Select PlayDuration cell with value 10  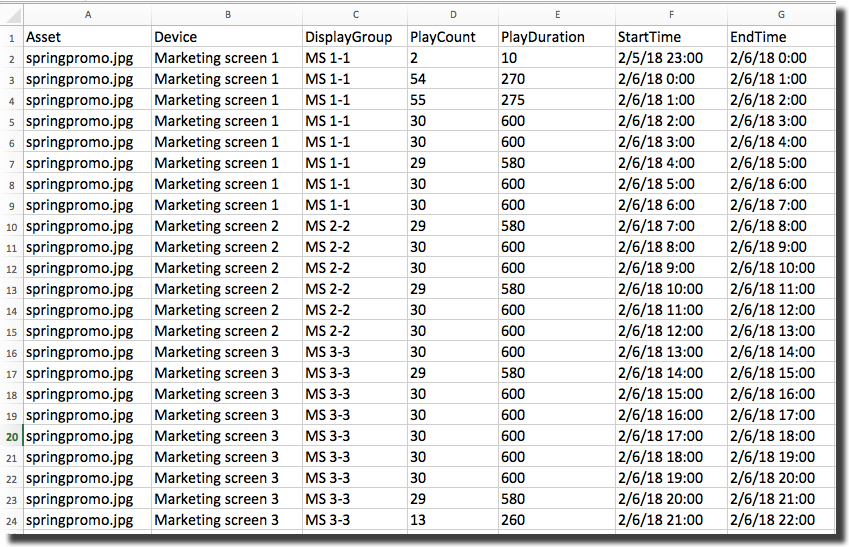point(556,58)
